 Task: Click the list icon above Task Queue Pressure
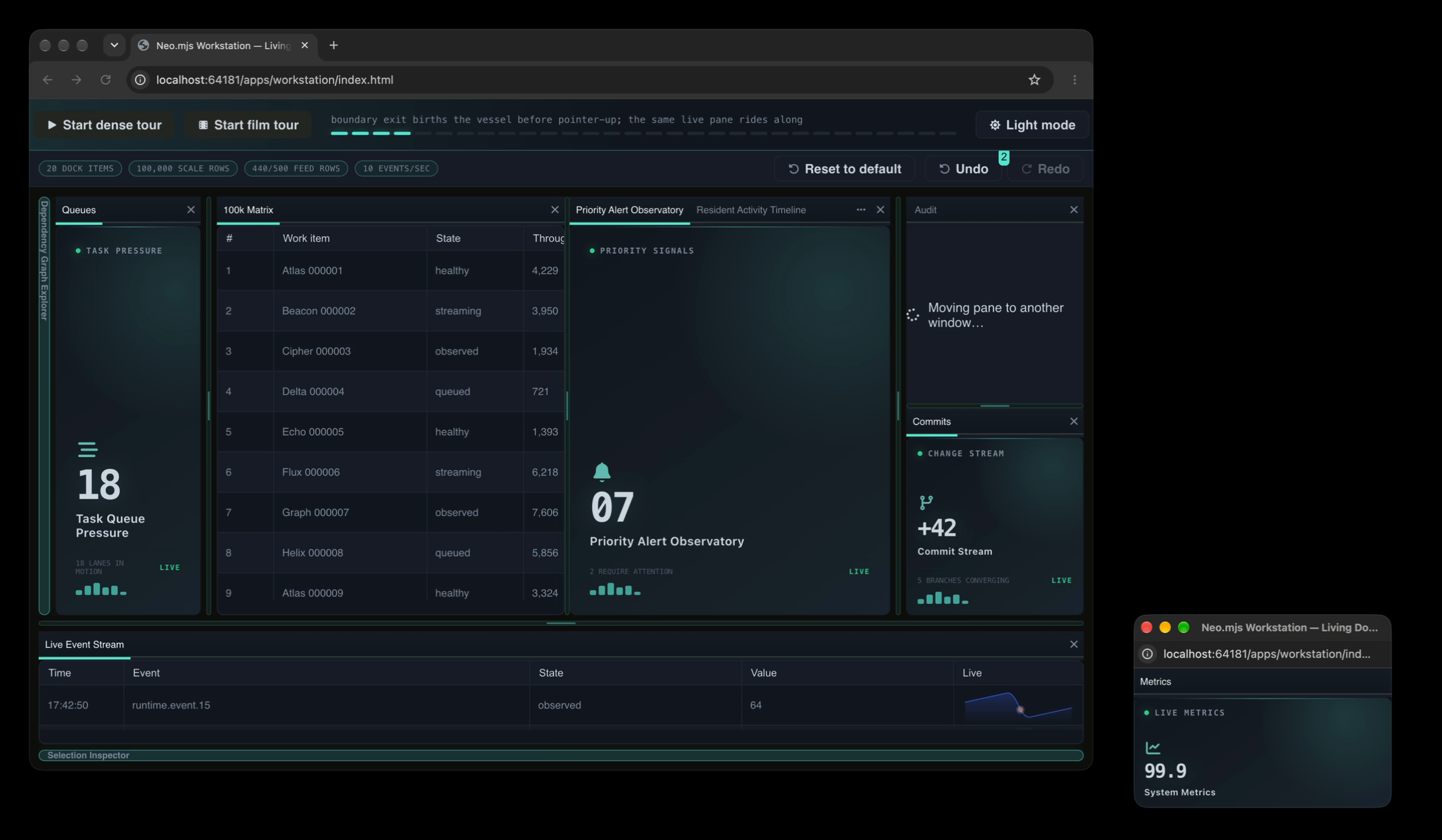pyautogui.click(x=87, y=449)
